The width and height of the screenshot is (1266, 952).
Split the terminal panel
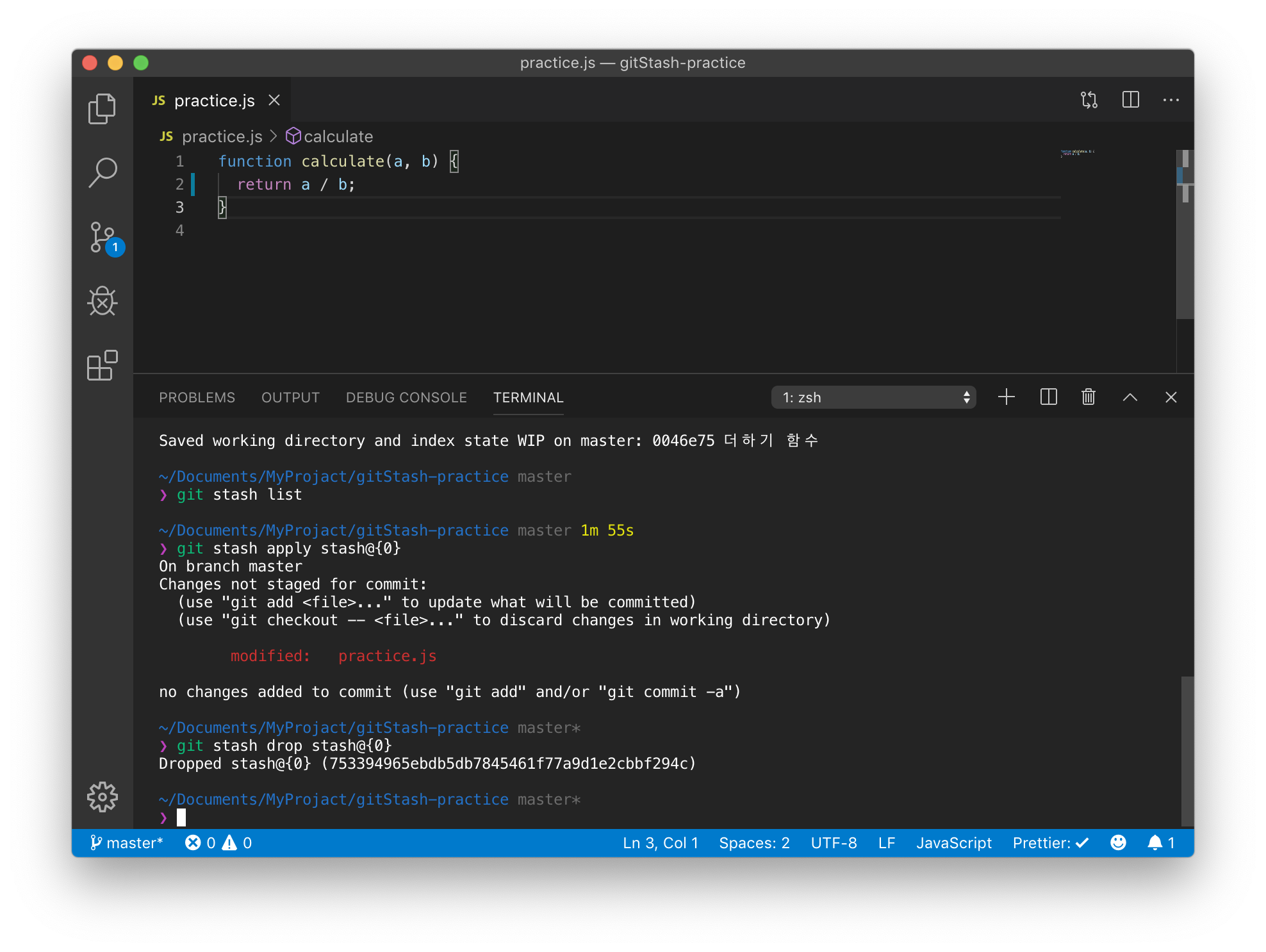coord(1048,397)
